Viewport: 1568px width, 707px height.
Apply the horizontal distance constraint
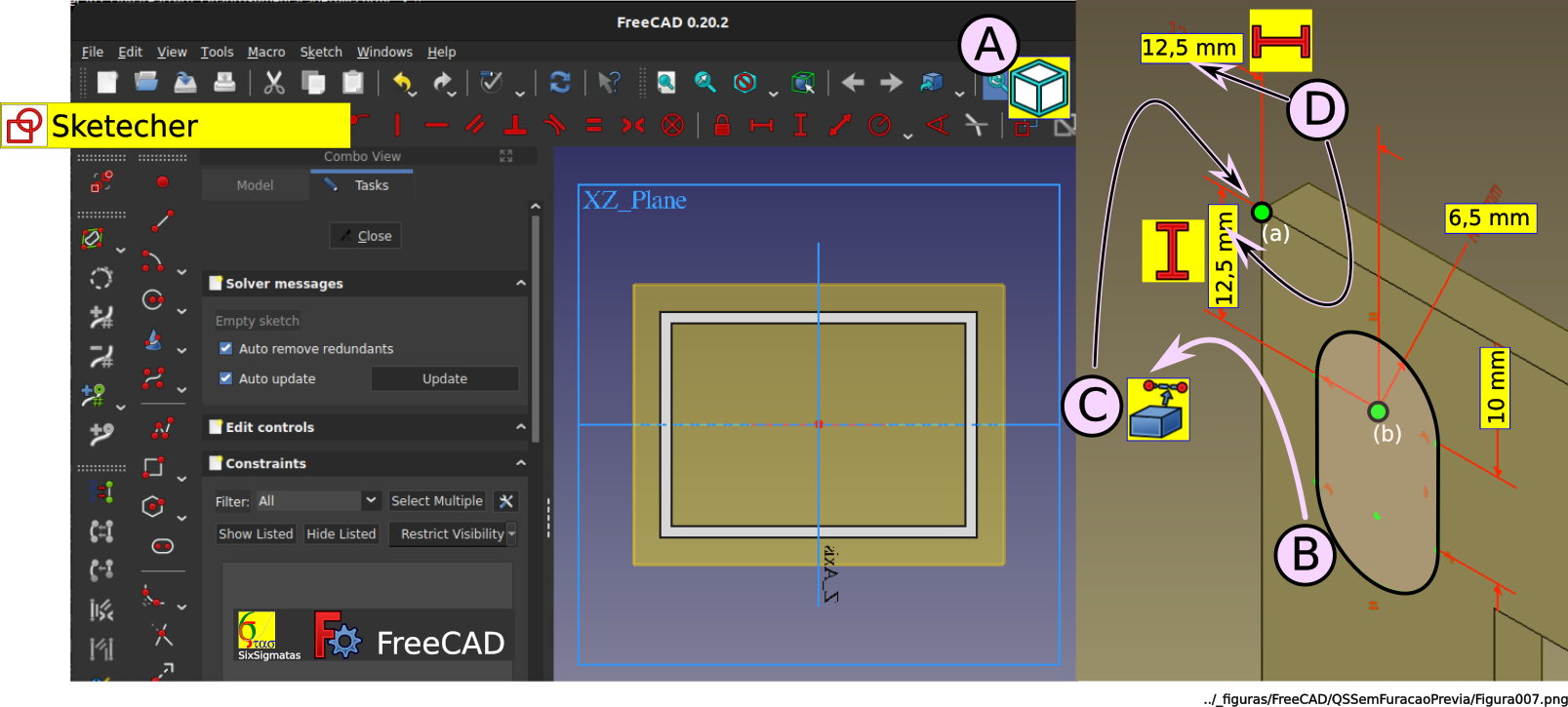coord(761,125)
